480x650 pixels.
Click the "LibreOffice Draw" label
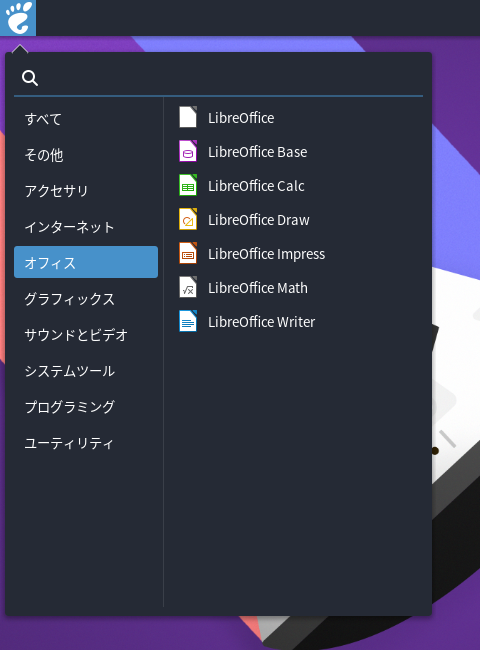click(259, 220)
